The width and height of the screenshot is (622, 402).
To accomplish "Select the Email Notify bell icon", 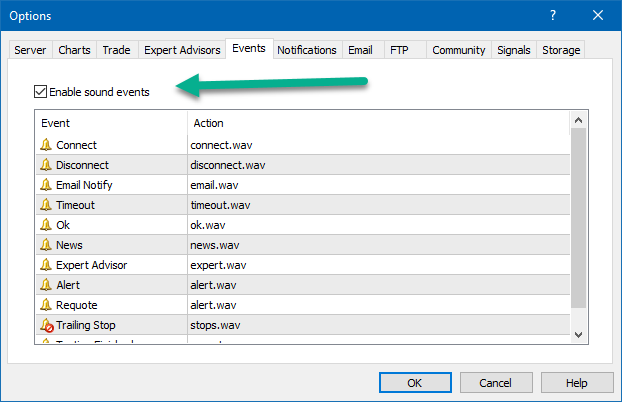I will pyautogui.click(x=46, y=185).
